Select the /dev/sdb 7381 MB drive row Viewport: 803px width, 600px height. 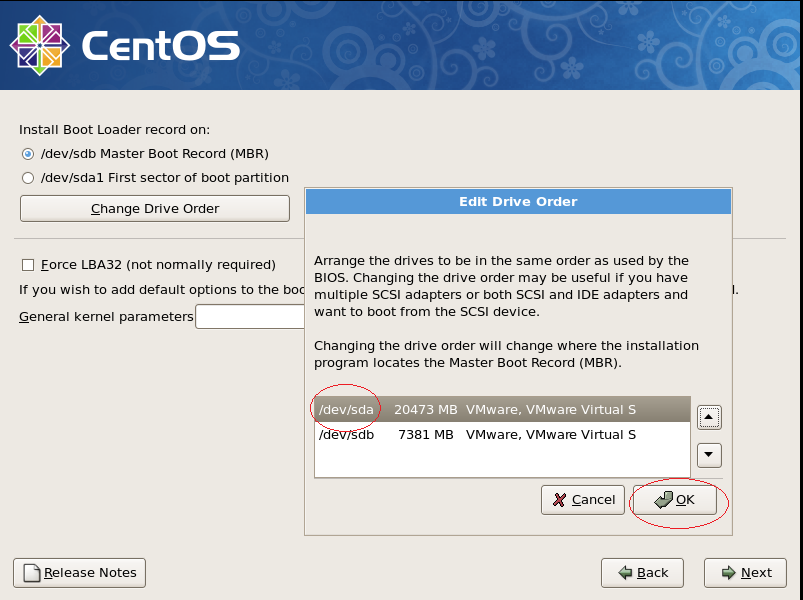[x=502, y=435]
